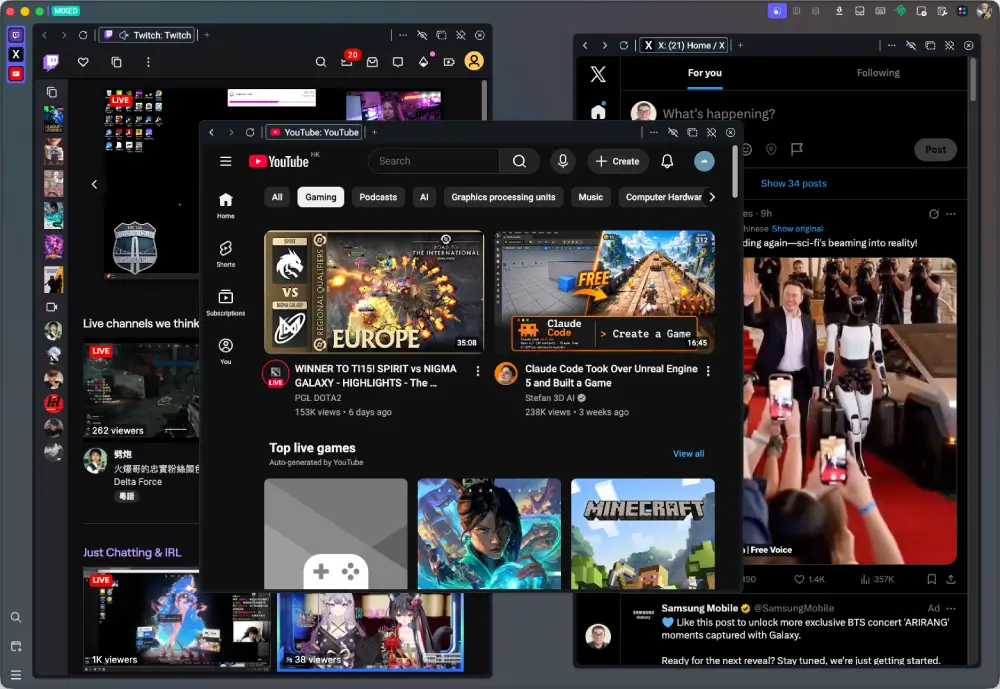The width and height of the screenshot is (1000, 689).
Task: Open Twitch search magnifier icon
Action: 321,62
